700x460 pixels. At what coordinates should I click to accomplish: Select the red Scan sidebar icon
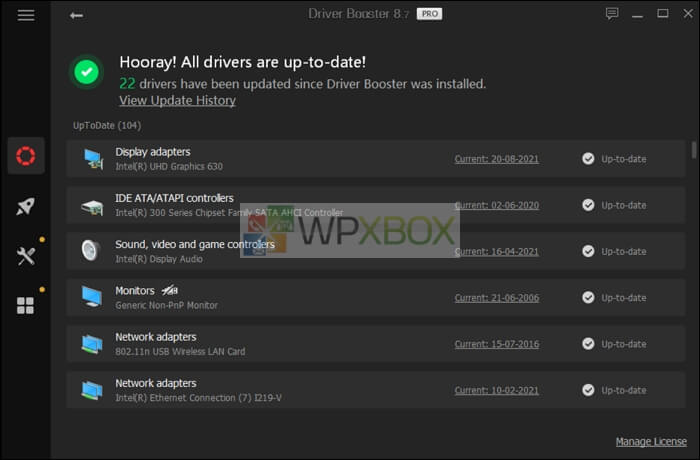26,156
